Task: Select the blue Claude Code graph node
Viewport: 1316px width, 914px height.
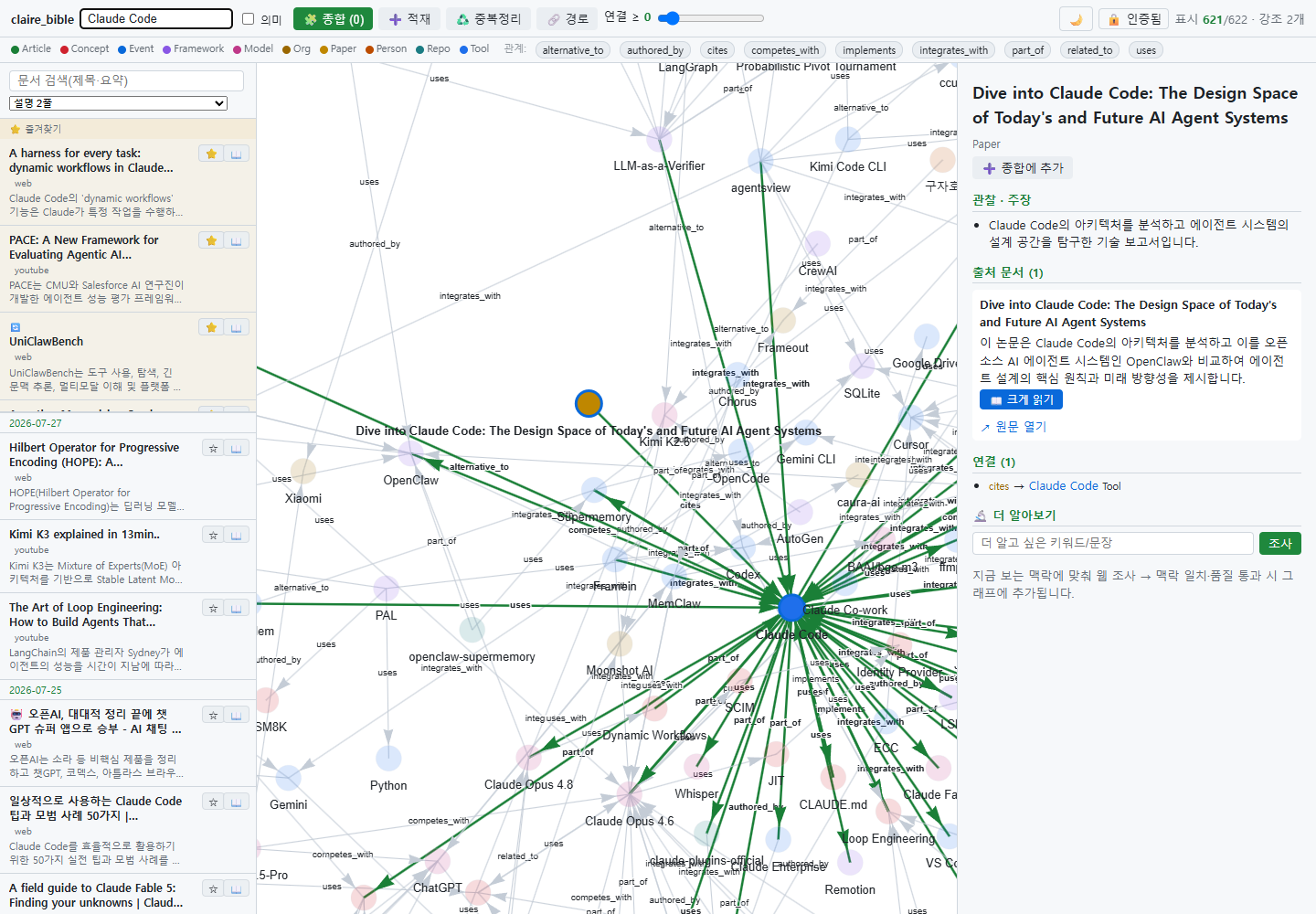Action: [x=791, y=607]
